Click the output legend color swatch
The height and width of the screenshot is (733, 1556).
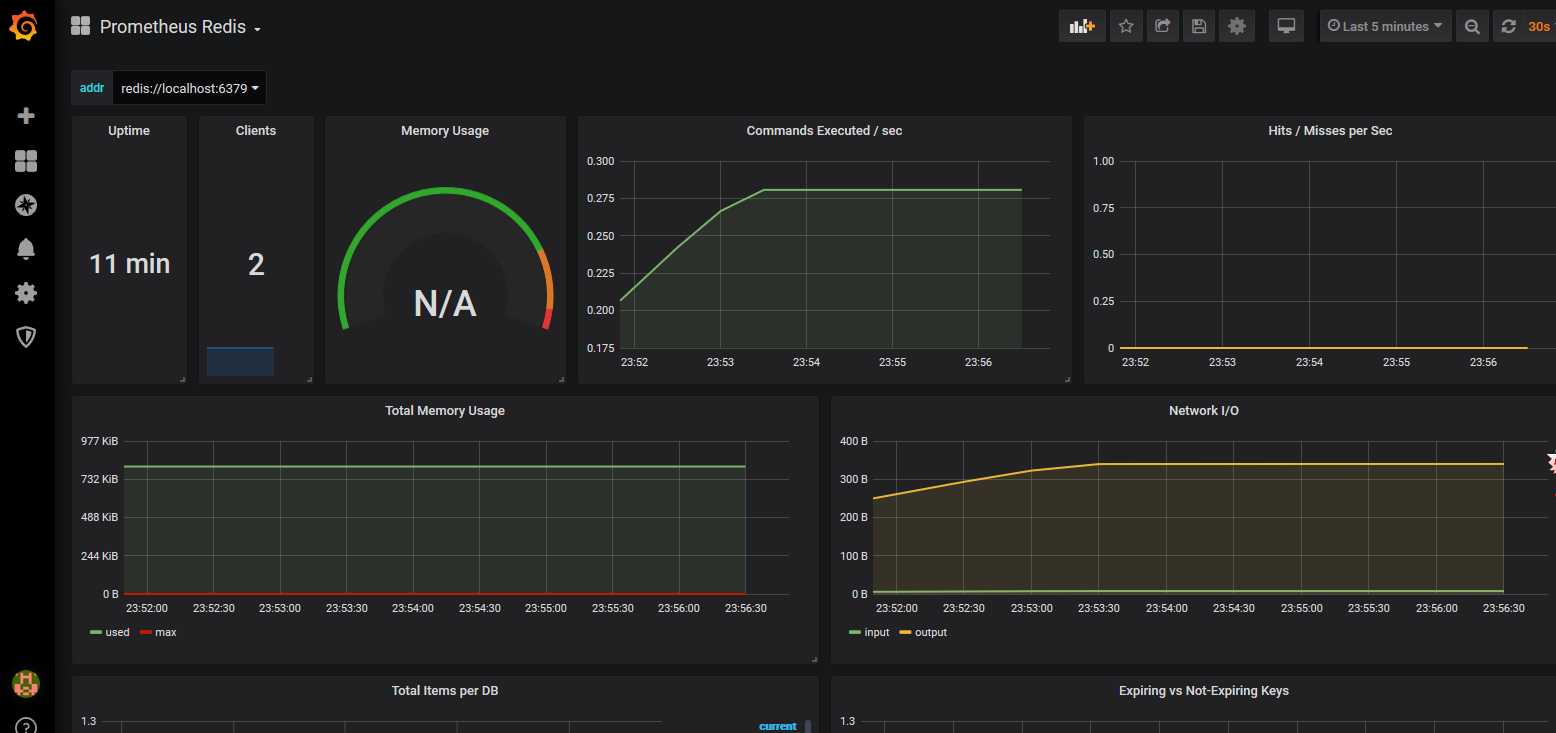point(904,632)
